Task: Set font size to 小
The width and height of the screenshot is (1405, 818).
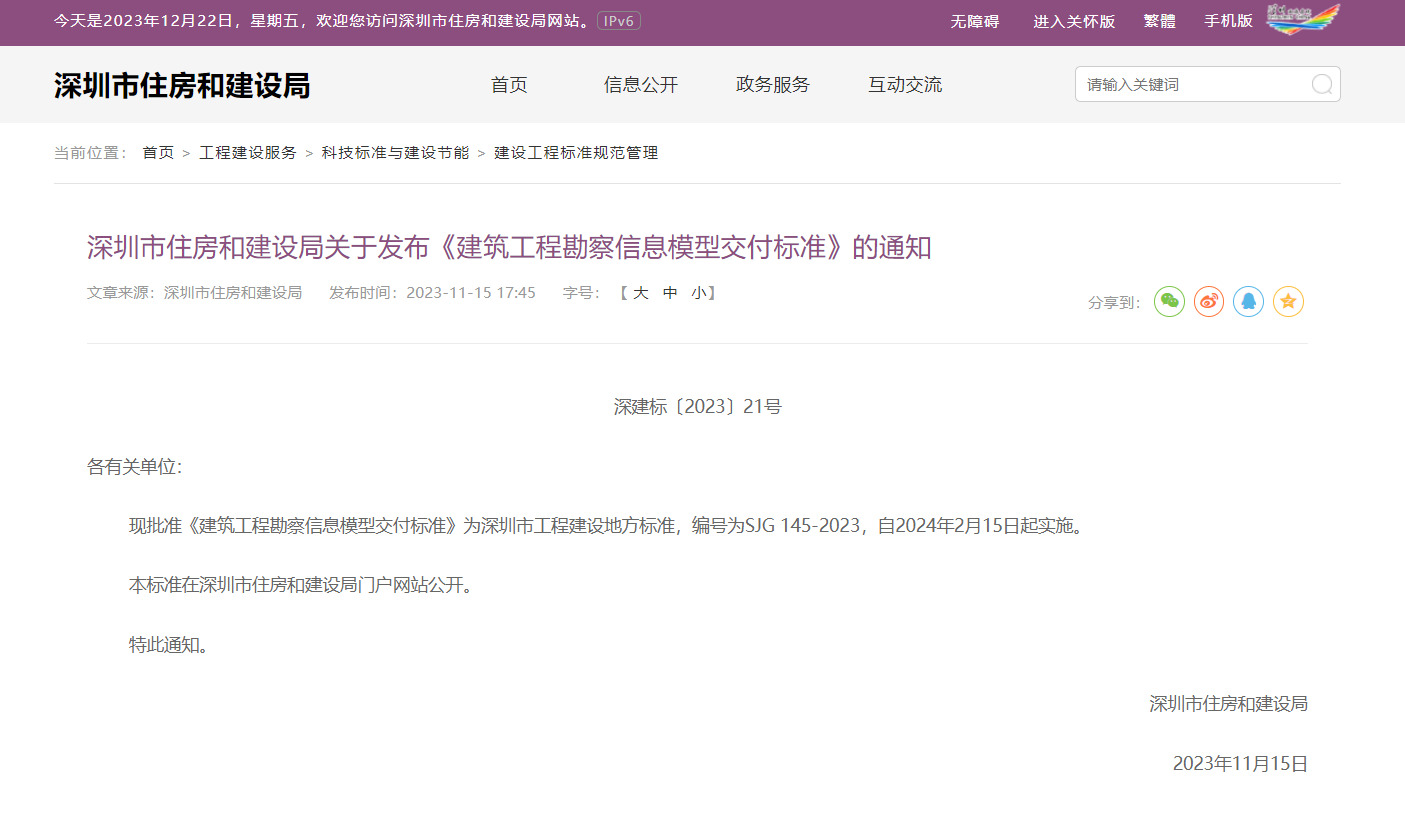Action: coord(698,293)
